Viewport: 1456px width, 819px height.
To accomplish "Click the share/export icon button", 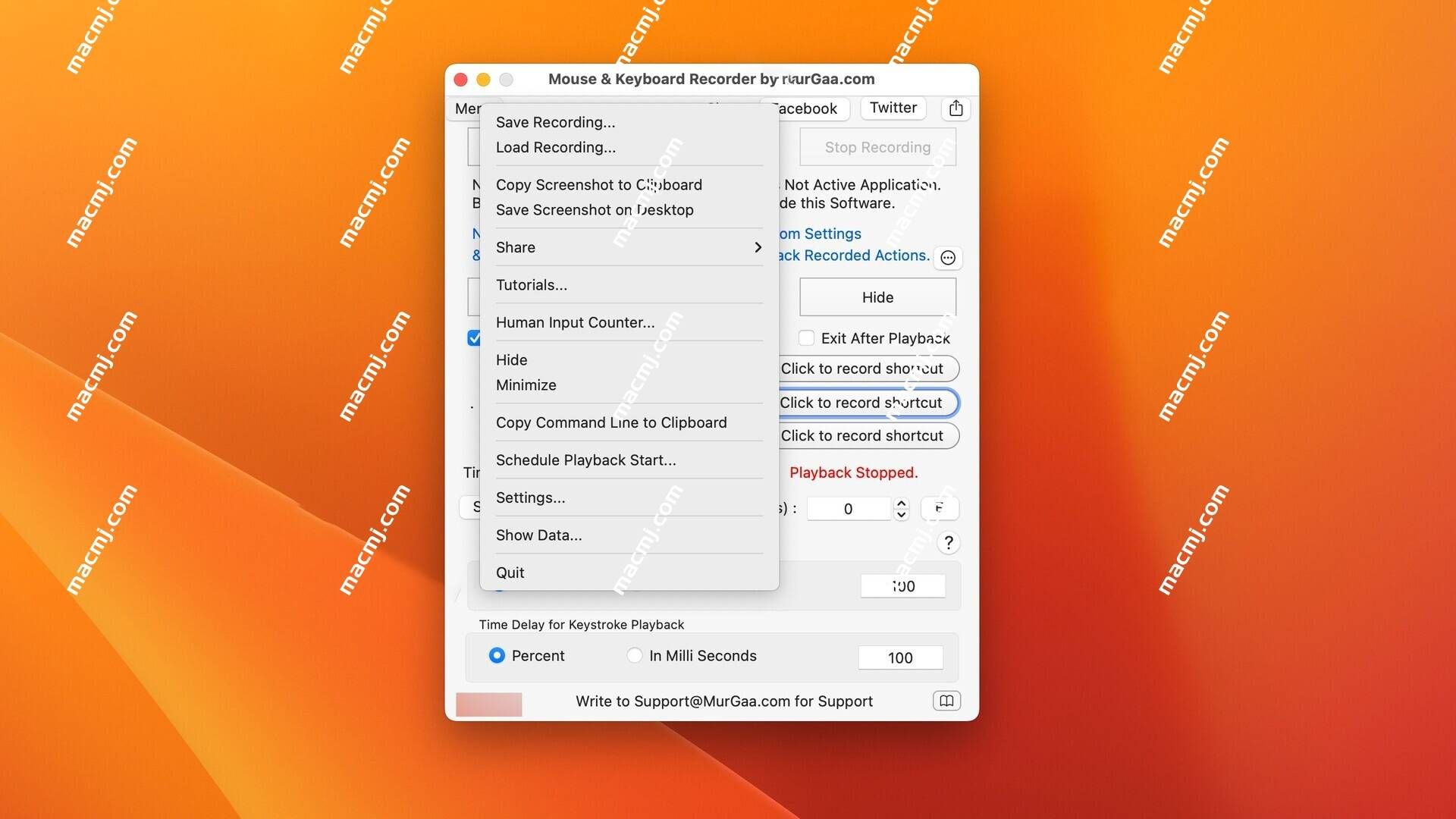I will click(x=955, y=108).
